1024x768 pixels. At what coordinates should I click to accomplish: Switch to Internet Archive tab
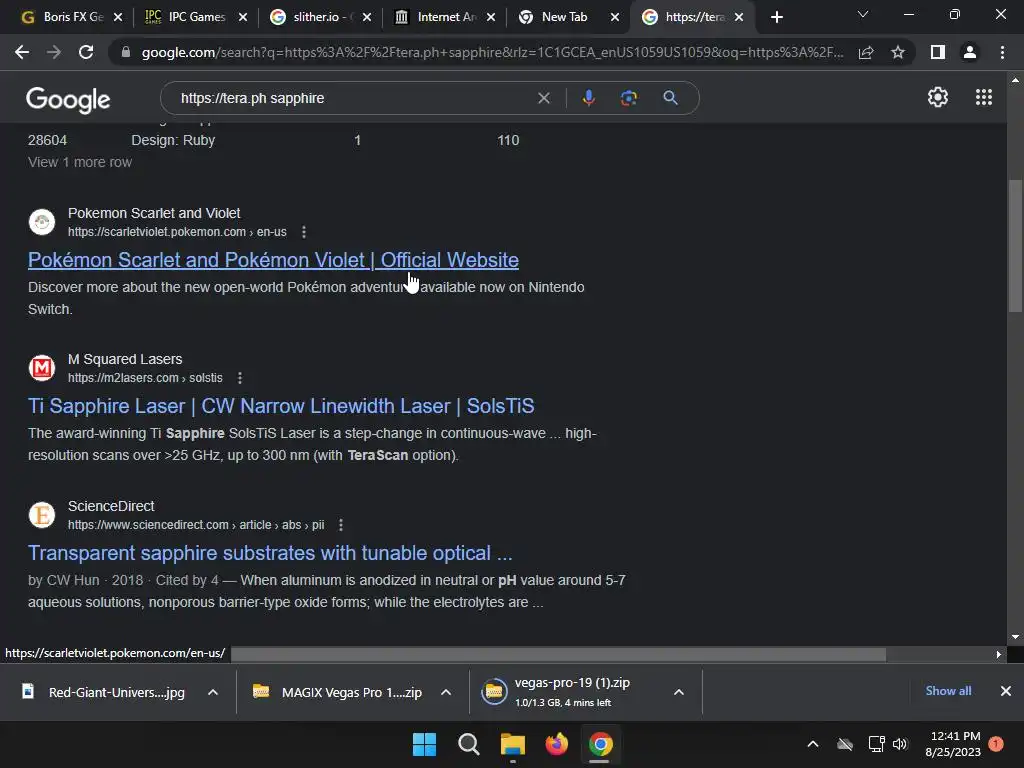[444, 17]
